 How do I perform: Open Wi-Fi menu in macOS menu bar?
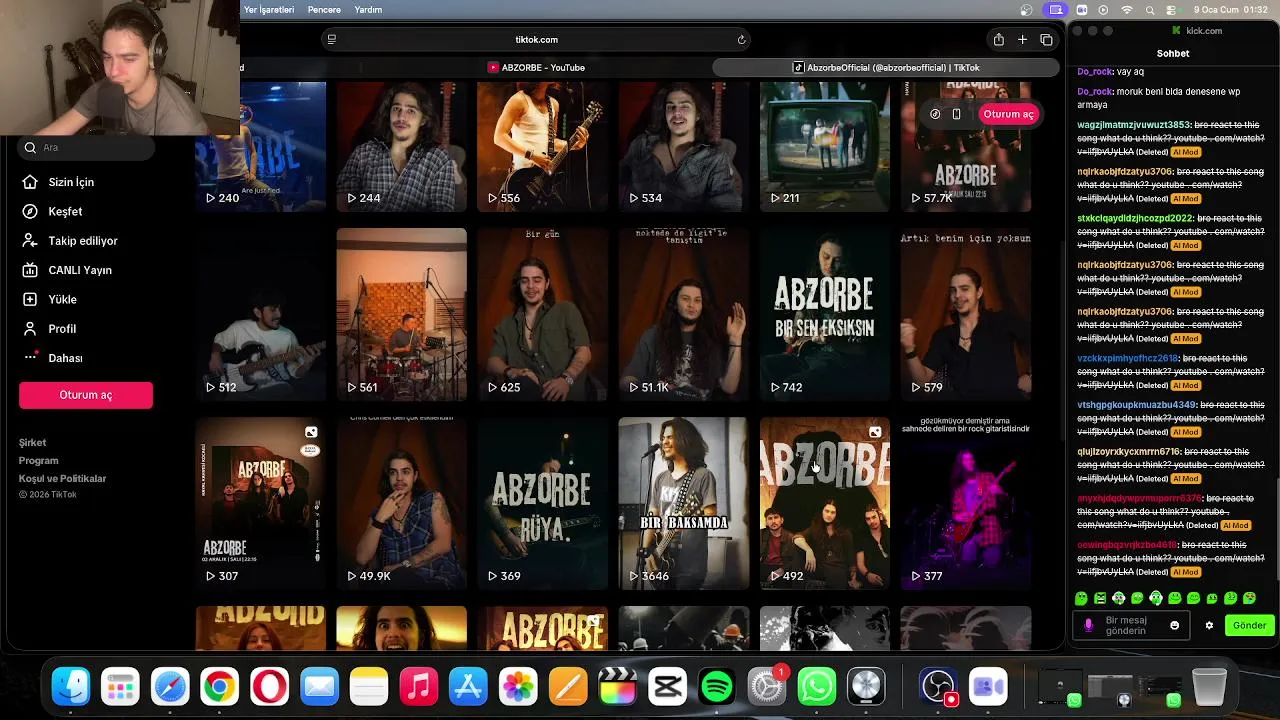click(1127, 10)
